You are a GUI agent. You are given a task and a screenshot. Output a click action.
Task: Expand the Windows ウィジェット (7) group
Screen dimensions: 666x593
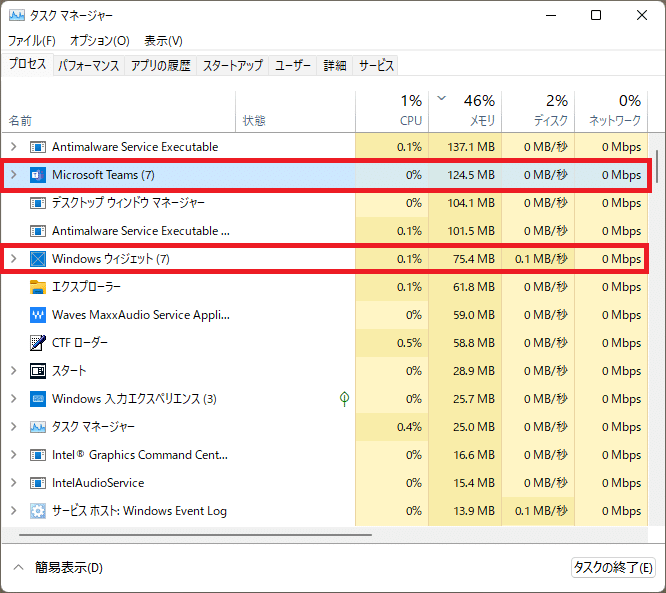(14, 259)
